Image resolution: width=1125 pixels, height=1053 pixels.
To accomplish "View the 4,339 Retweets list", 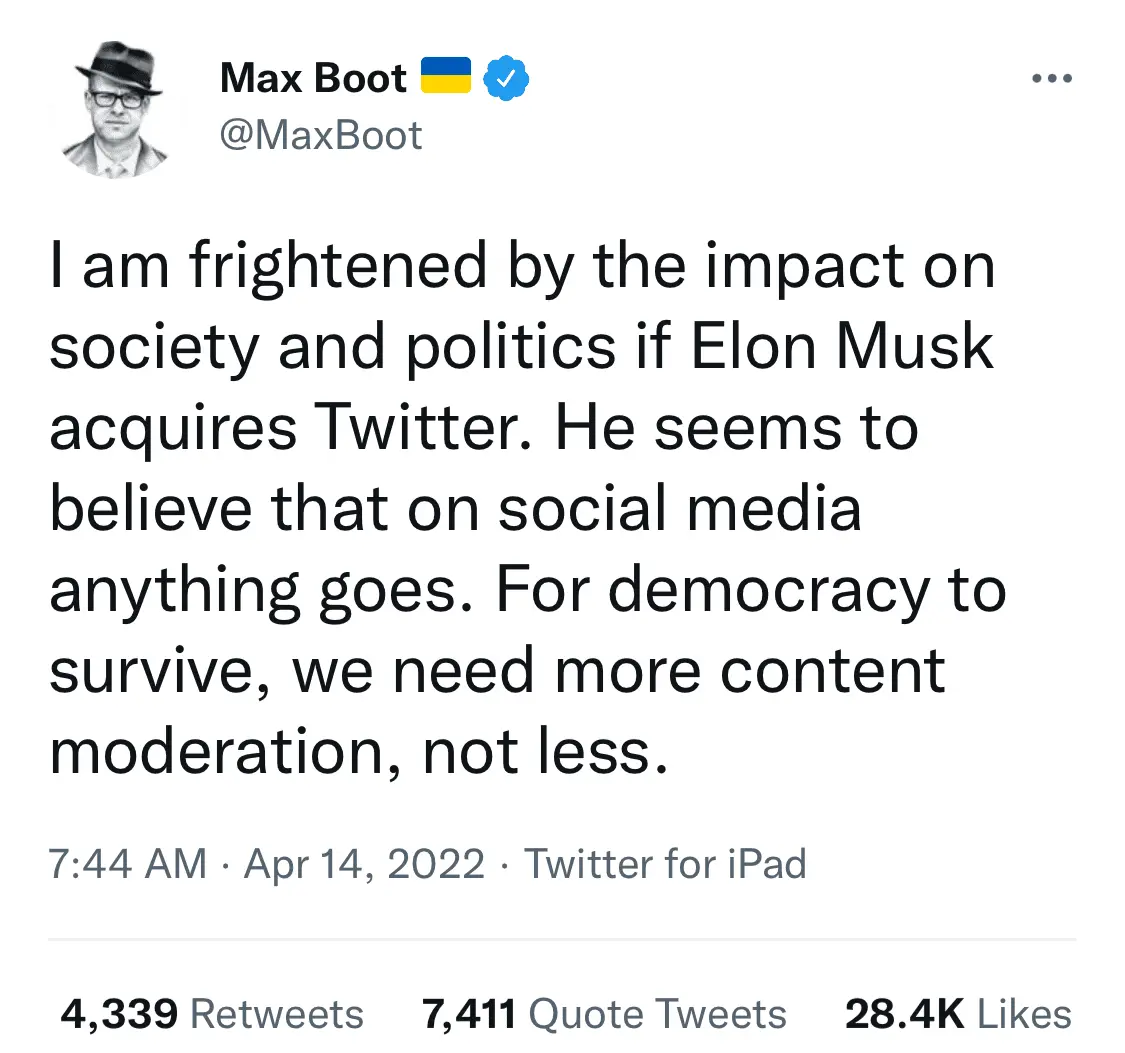I will point(212,1014).
